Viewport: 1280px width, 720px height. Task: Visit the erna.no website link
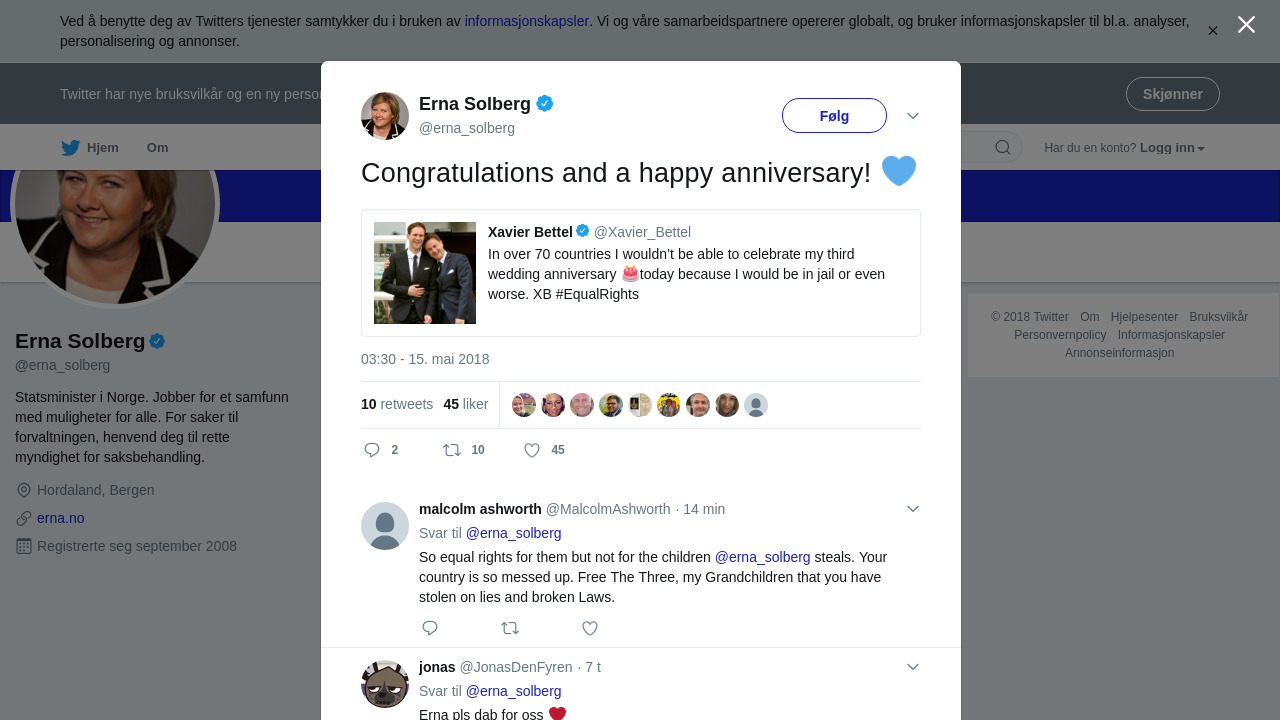coord(61,518)
